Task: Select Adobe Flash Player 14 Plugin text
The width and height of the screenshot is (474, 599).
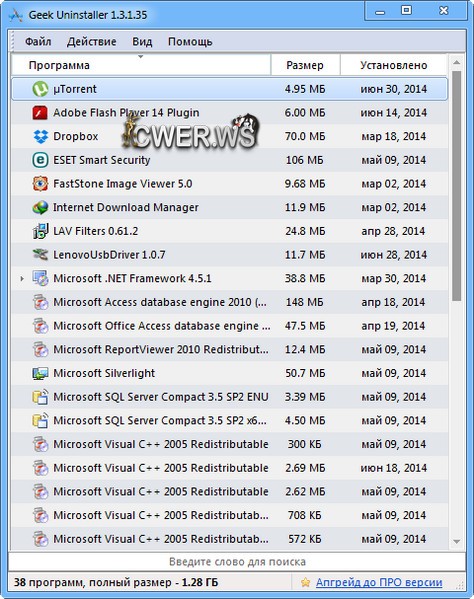Action: (x=126, y=113)
